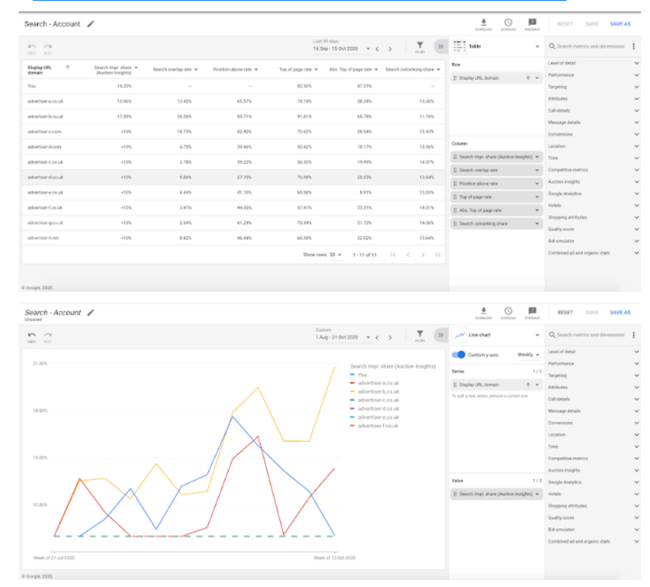This screenshot has width=650, height=587.
Task: Open the Schedule icon in the line chart report
Action: (508, 312)
